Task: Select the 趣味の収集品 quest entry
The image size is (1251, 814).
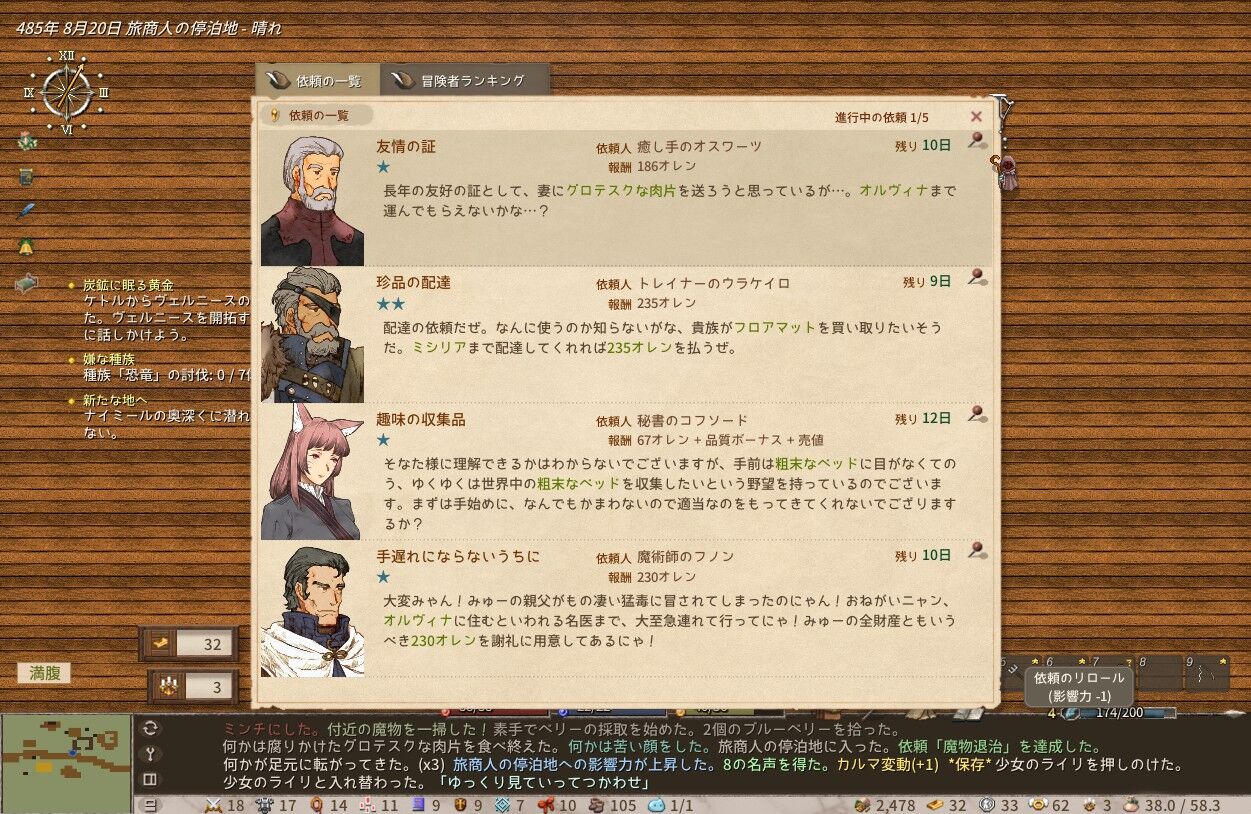Action: click(624, 470)
